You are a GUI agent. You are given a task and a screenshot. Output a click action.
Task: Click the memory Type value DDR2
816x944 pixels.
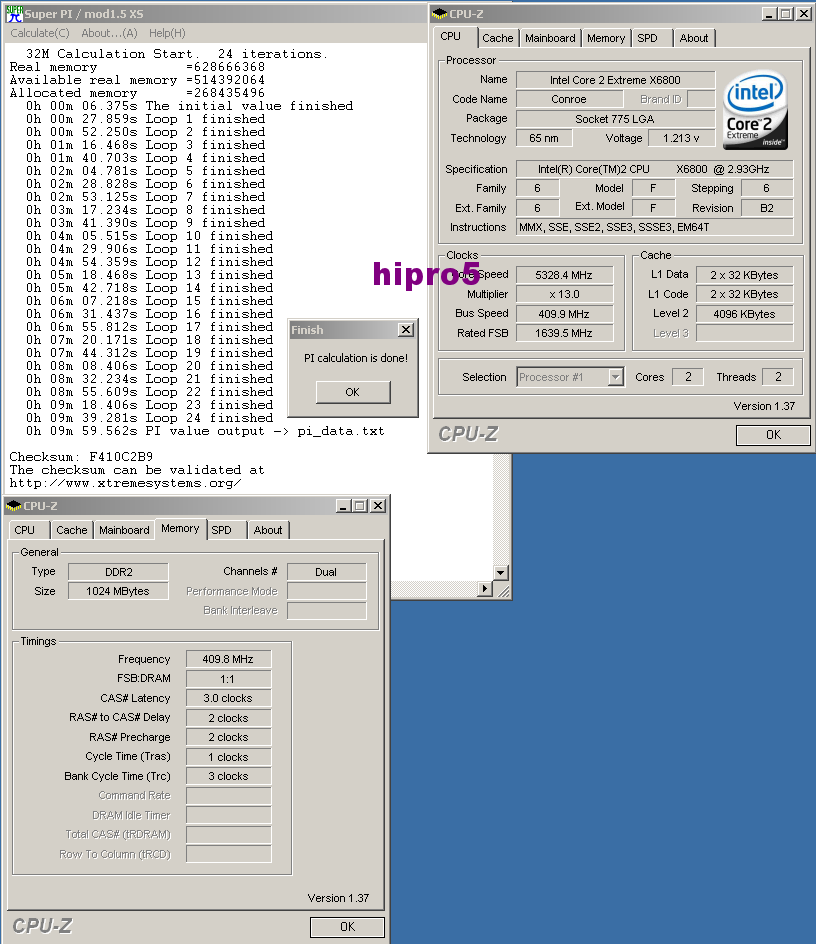tap(119, 572)
